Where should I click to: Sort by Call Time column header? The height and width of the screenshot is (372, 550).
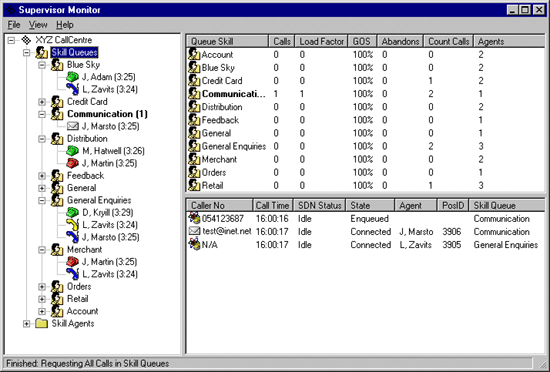(x=273, y=205)
